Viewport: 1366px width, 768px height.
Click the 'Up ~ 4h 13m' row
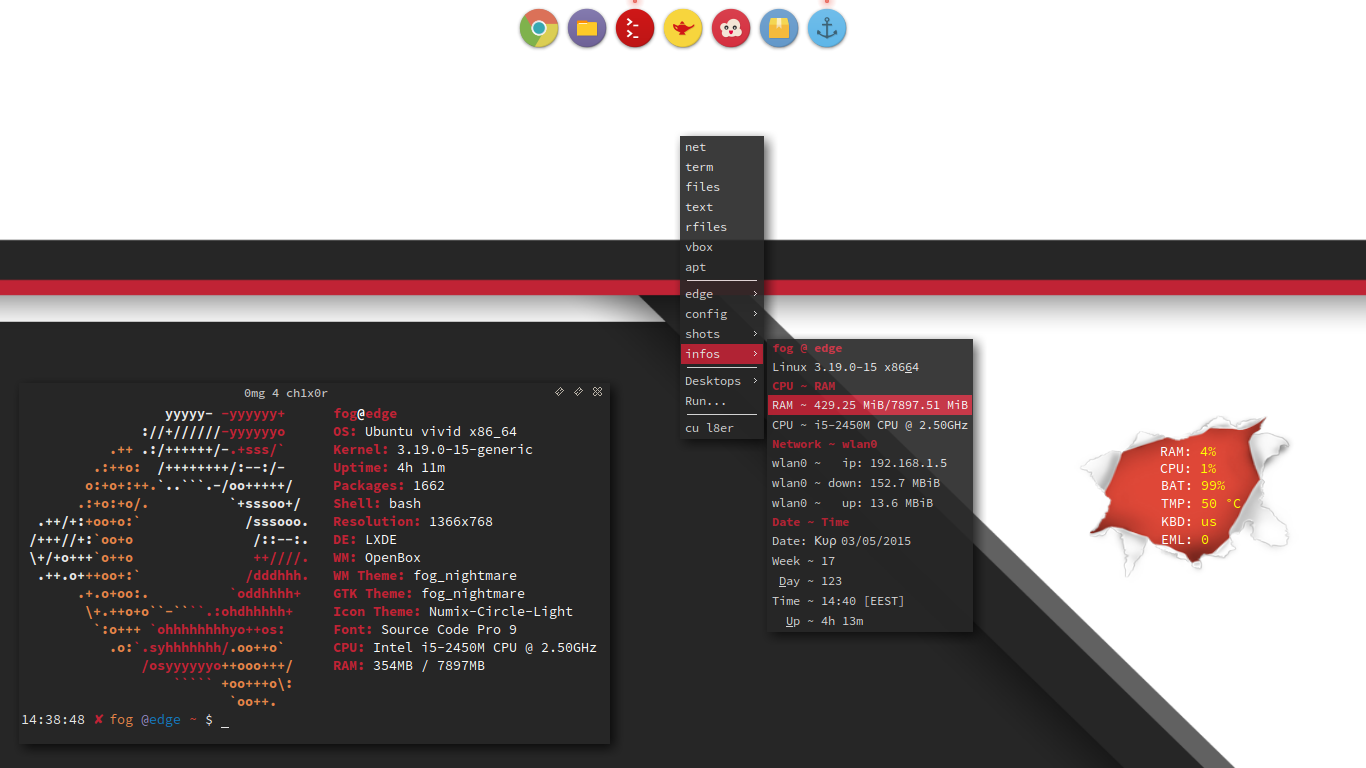point(870,621)
